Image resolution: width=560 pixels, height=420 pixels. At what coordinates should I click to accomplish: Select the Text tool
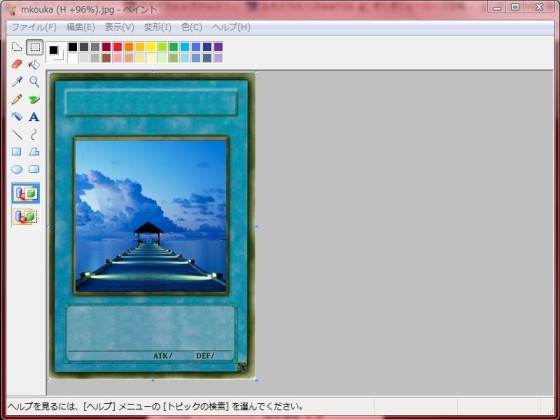(x=34, y=117)
